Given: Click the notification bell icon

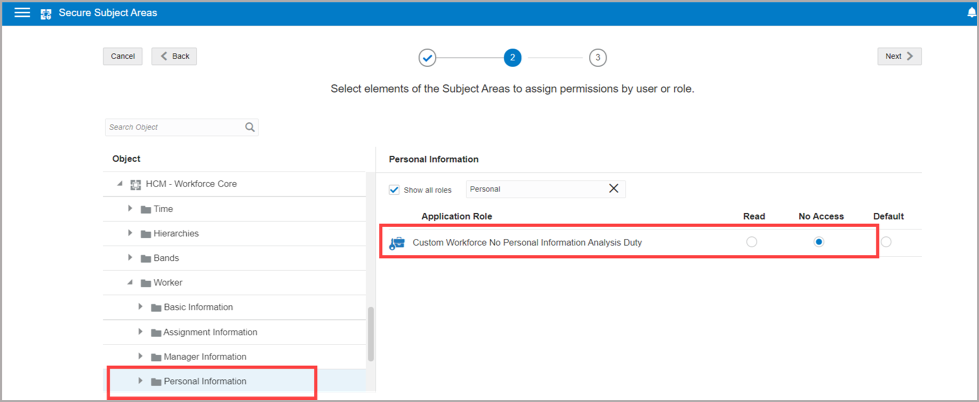Looking at the screenshot, I should [x=971, y=14].
